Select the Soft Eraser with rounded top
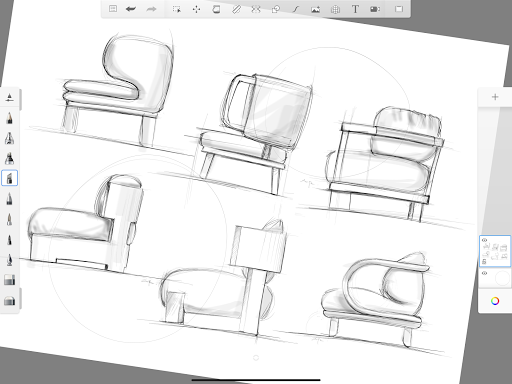Image resolution: width=512 pixels, height=384 pixels. pyautogui.click(x=9, y=301)
